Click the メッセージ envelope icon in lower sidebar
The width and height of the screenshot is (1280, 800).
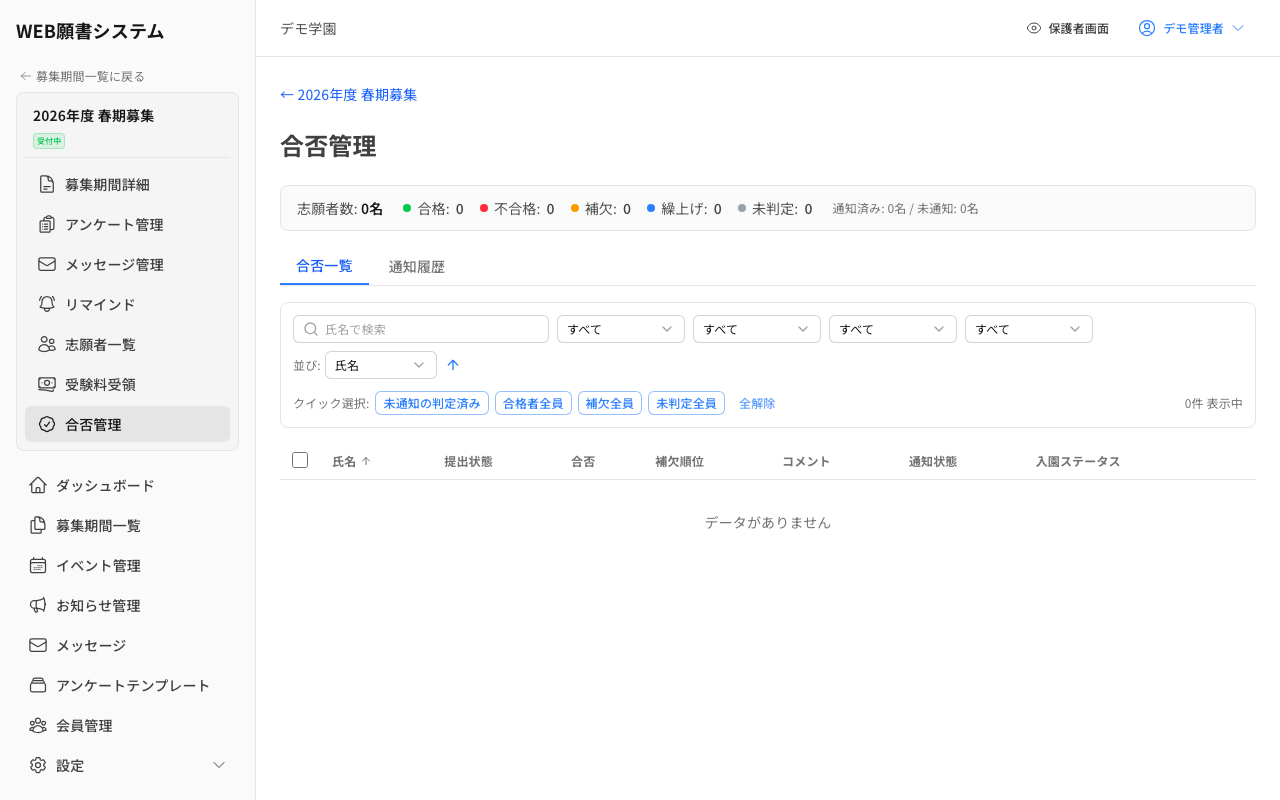coord(38,645)
